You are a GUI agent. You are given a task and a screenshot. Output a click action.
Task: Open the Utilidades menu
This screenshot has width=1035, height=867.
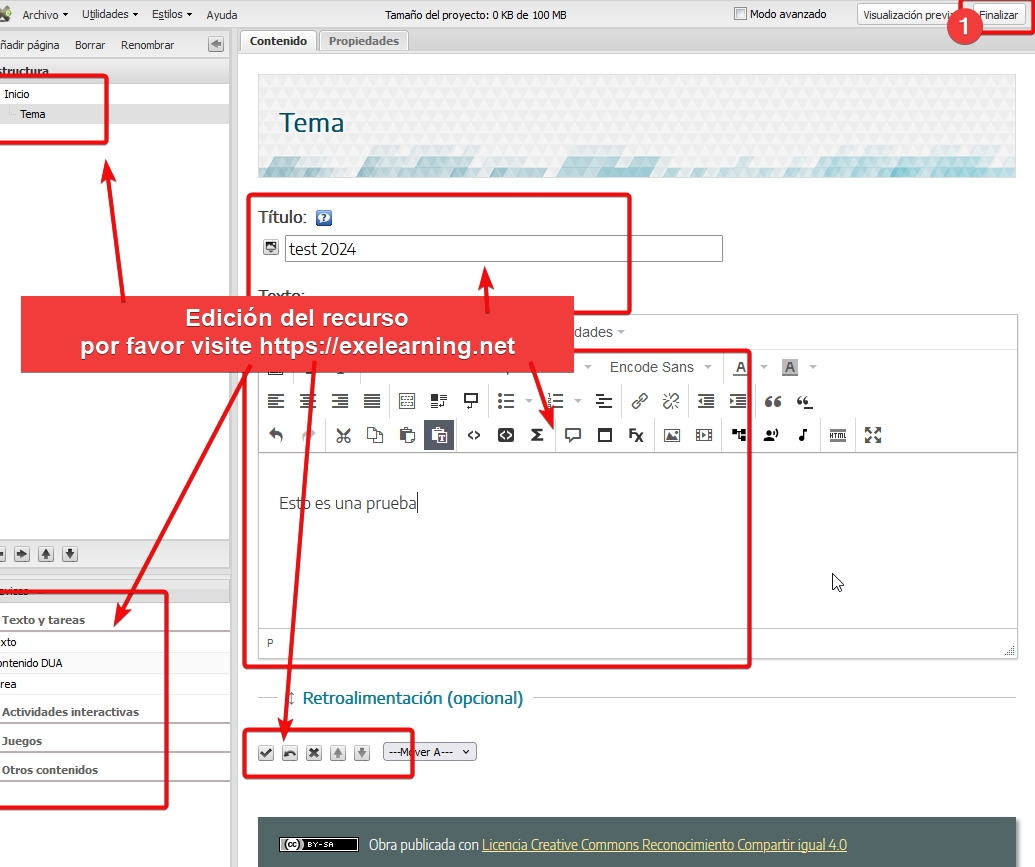[110, 14]
